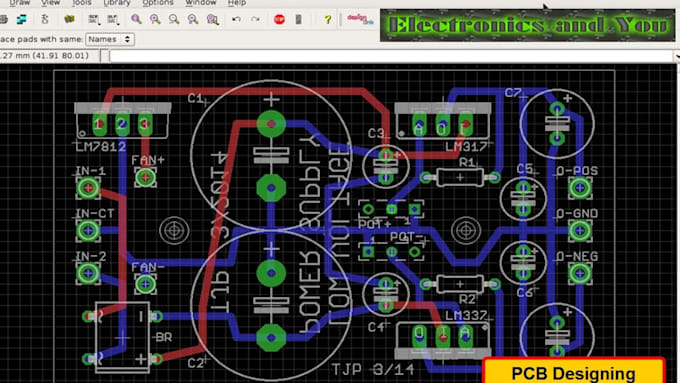680x383 pixels.
Task: Open the Use library icon
Action: [69, 19]
